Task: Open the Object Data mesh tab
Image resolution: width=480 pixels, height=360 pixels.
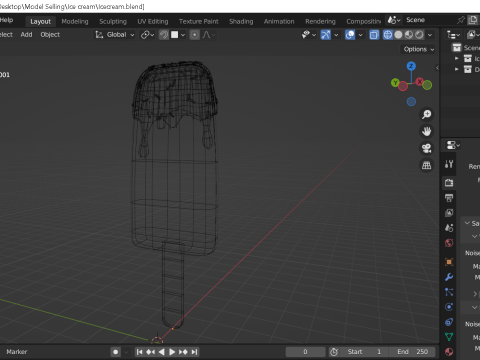Action: [449, 337]
